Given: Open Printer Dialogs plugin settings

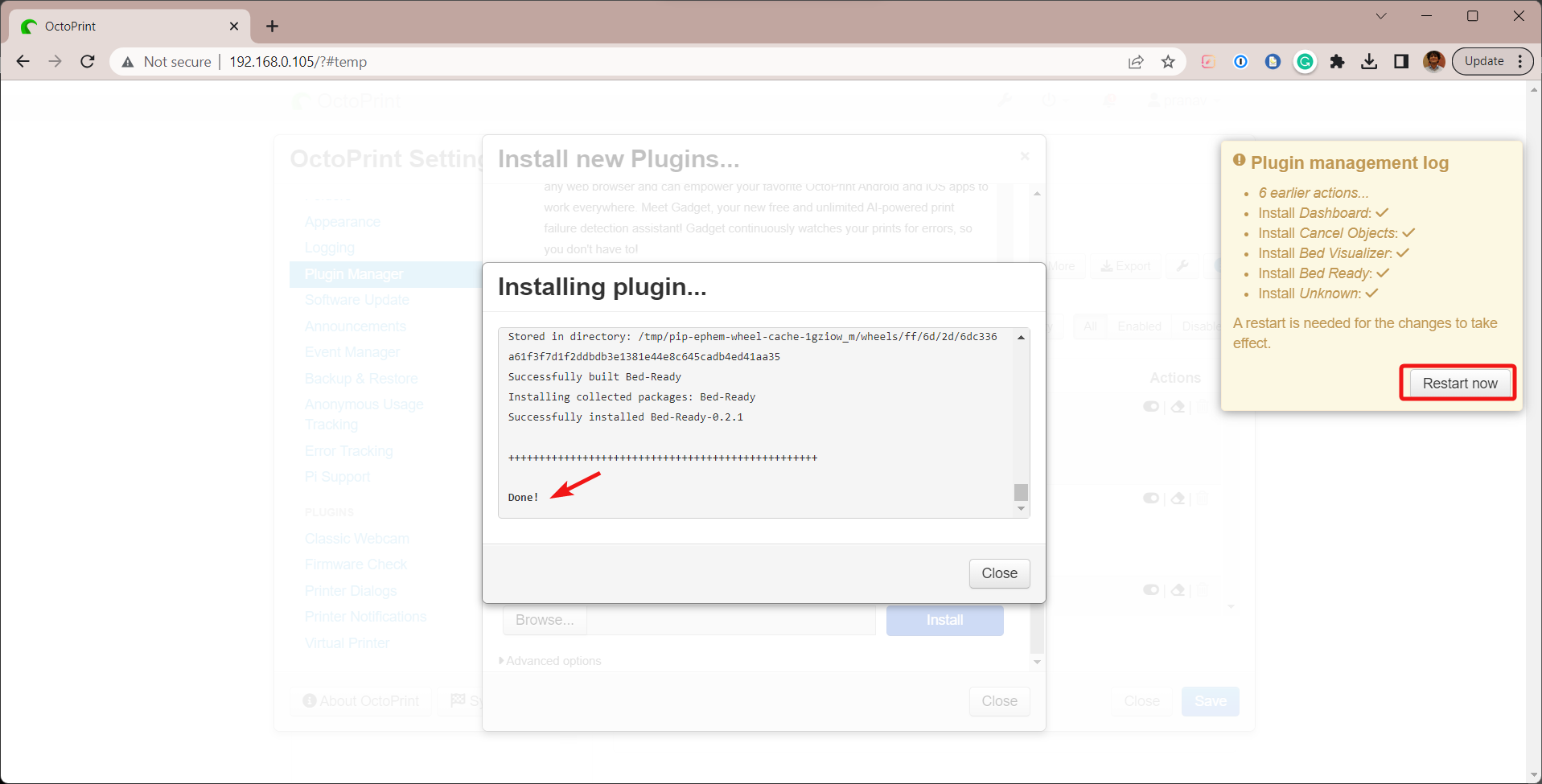Looking at the screenshot, I should (x=351, y=591).
